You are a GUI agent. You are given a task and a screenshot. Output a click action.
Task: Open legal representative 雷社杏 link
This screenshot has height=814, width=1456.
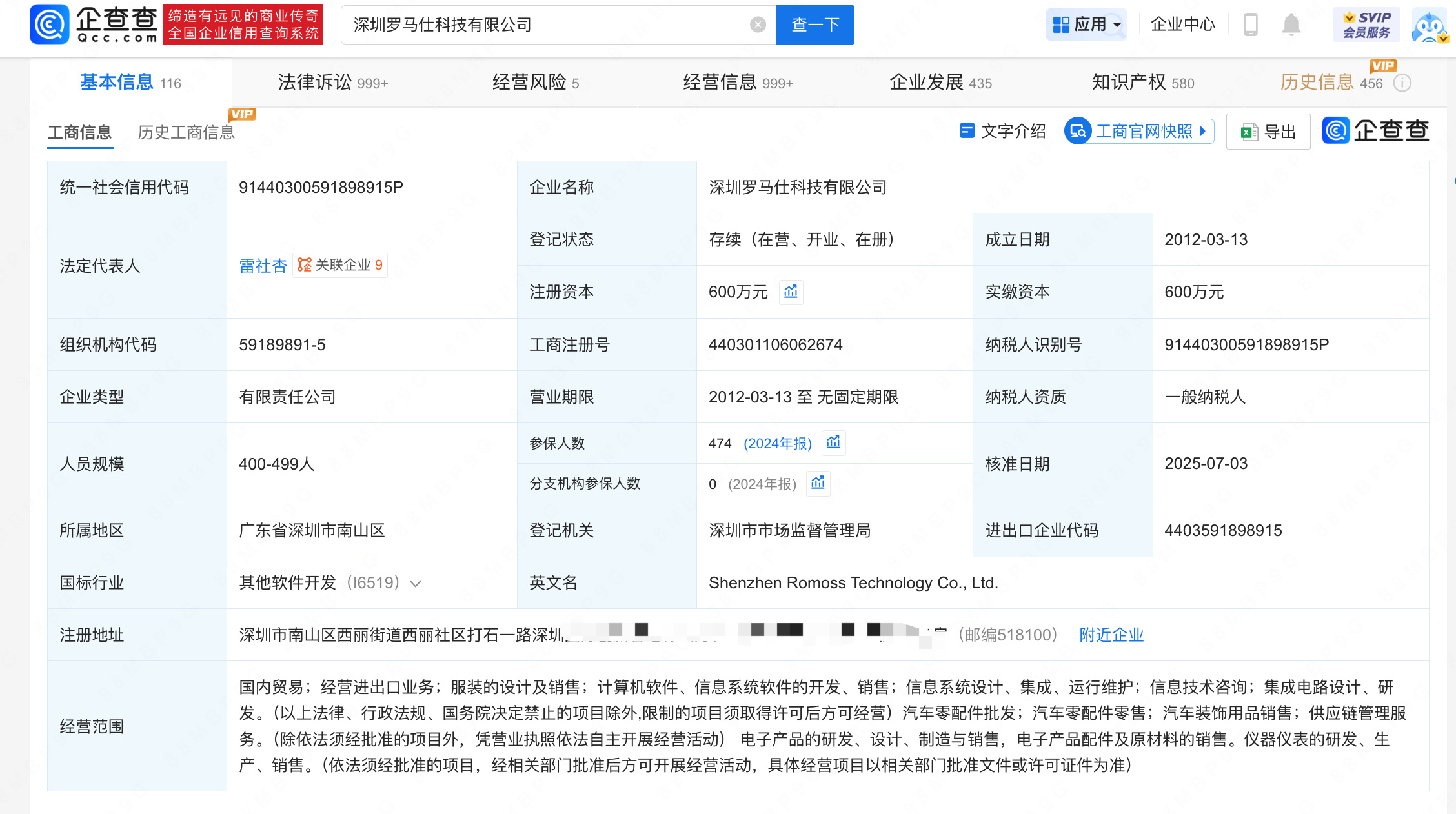click(x=263, y=266)
